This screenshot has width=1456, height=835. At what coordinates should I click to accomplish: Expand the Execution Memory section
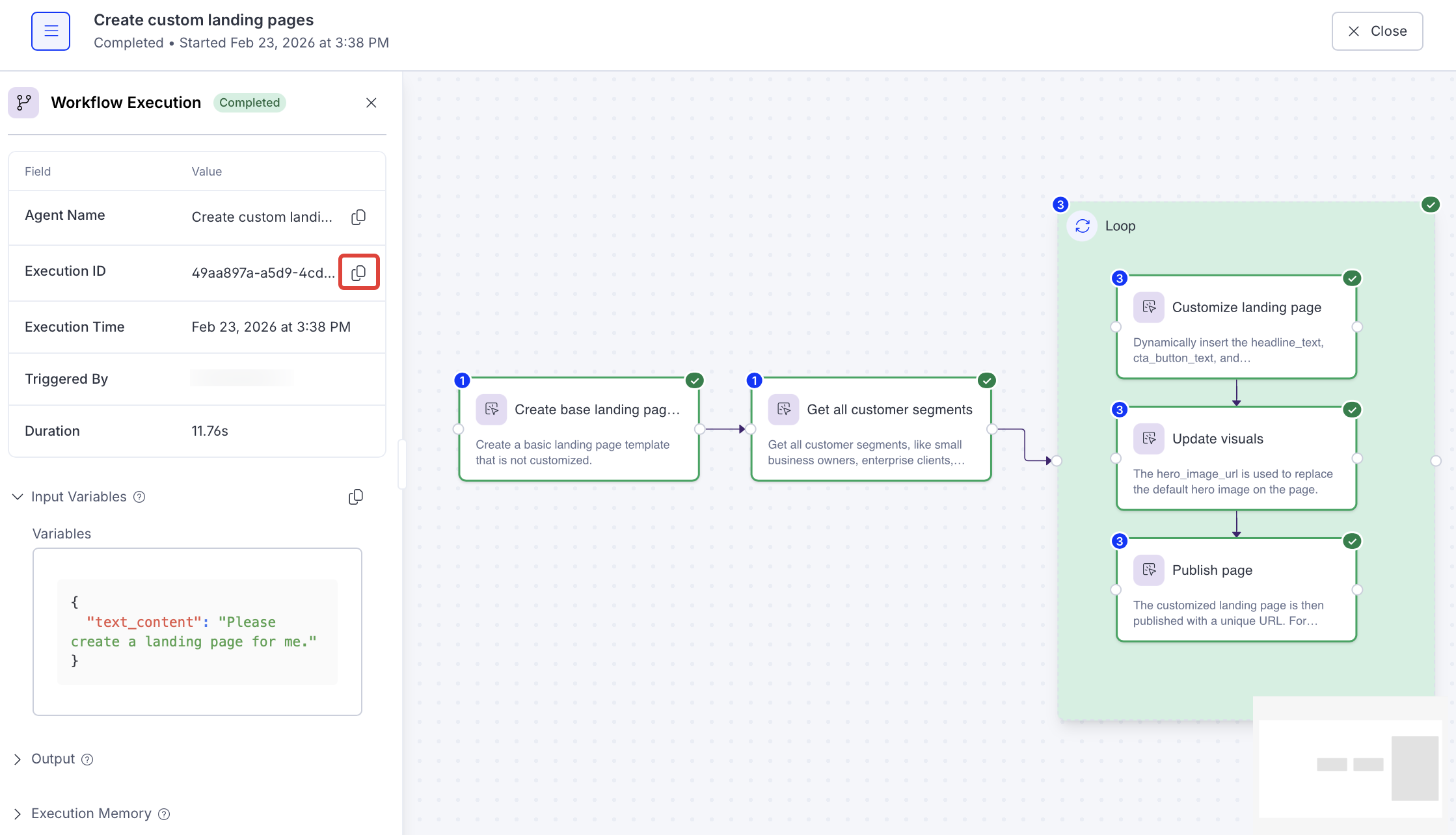click(x=18, y=814)
